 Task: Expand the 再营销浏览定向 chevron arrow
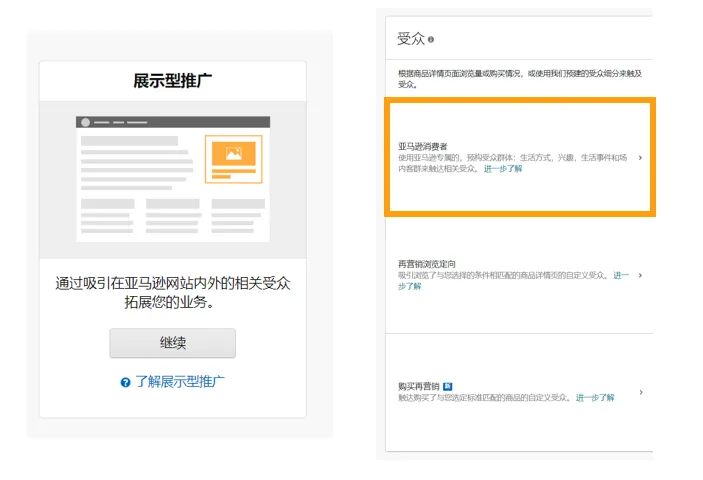(640, 275)
